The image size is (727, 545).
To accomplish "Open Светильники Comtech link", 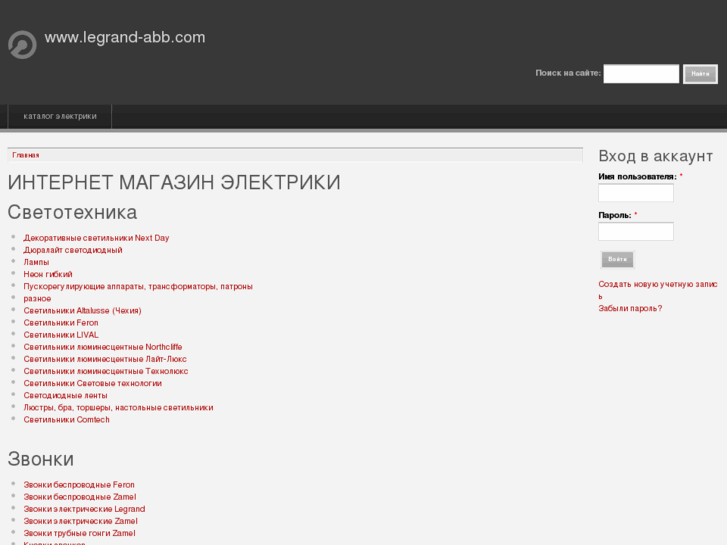I will (66, 420).
